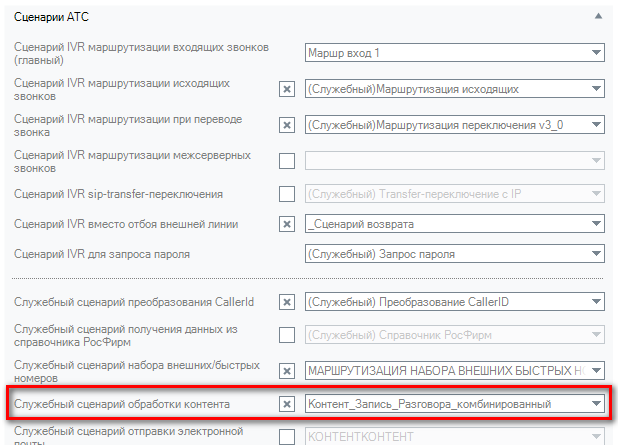
Task: Enable sip-transfer switching scenario checkbox
Action: 287,193
